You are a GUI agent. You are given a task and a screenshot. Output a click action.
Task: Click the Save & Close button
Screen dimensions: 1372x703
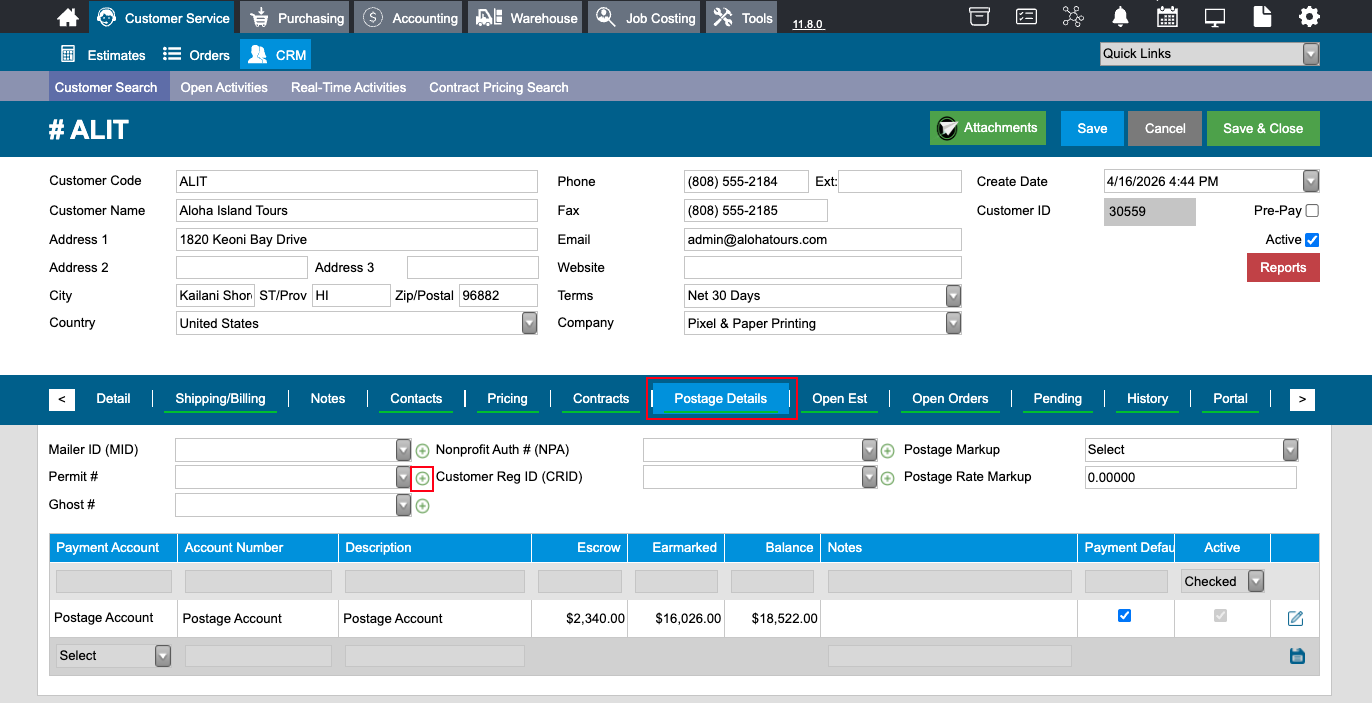pos(1263,128)
